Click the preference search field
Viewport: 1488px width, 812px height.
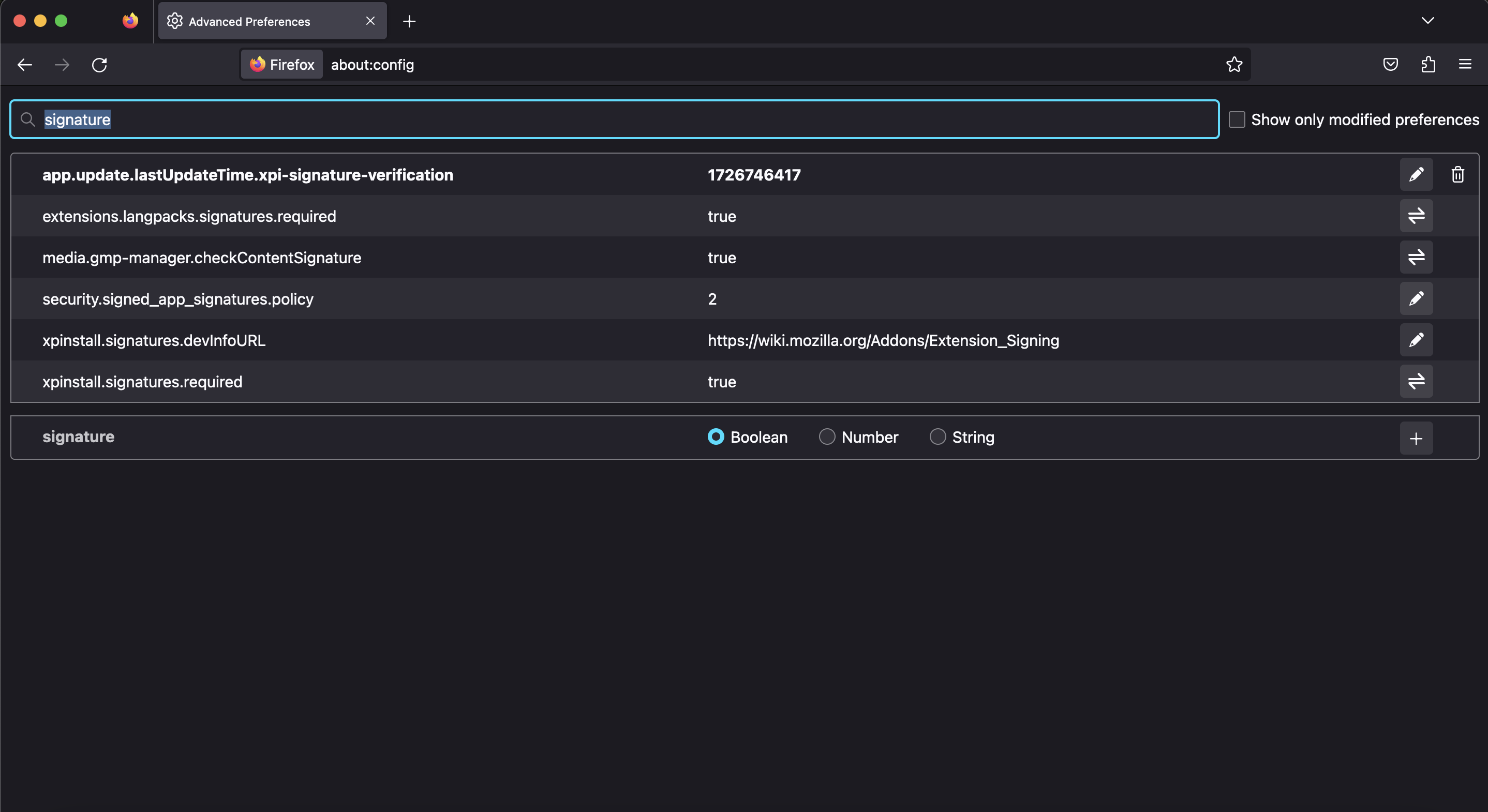click(x=615, y=119)
